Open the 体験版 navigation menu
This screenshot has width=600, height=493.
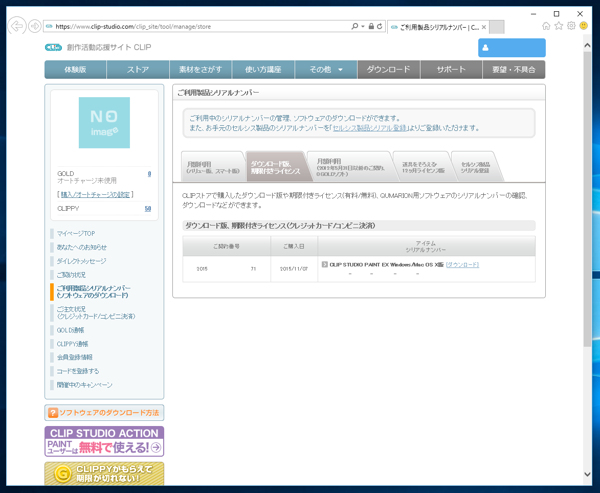(x=75, y=69)
